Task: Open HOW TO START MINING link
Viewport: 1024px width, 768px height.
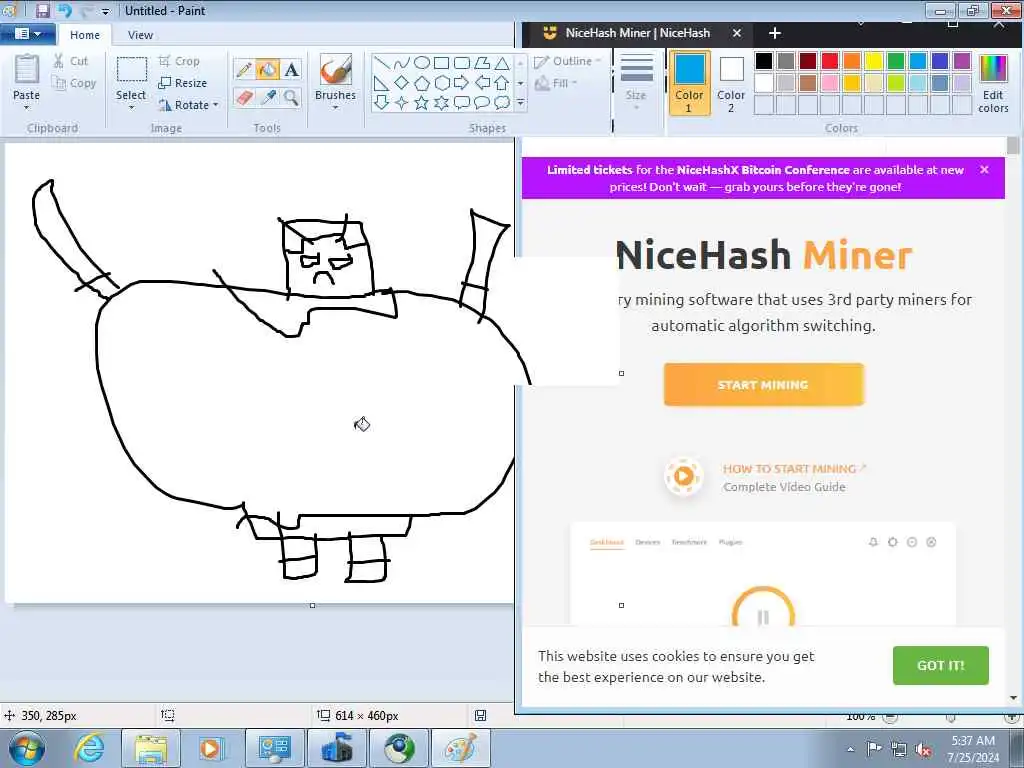Action: point(794,468)
